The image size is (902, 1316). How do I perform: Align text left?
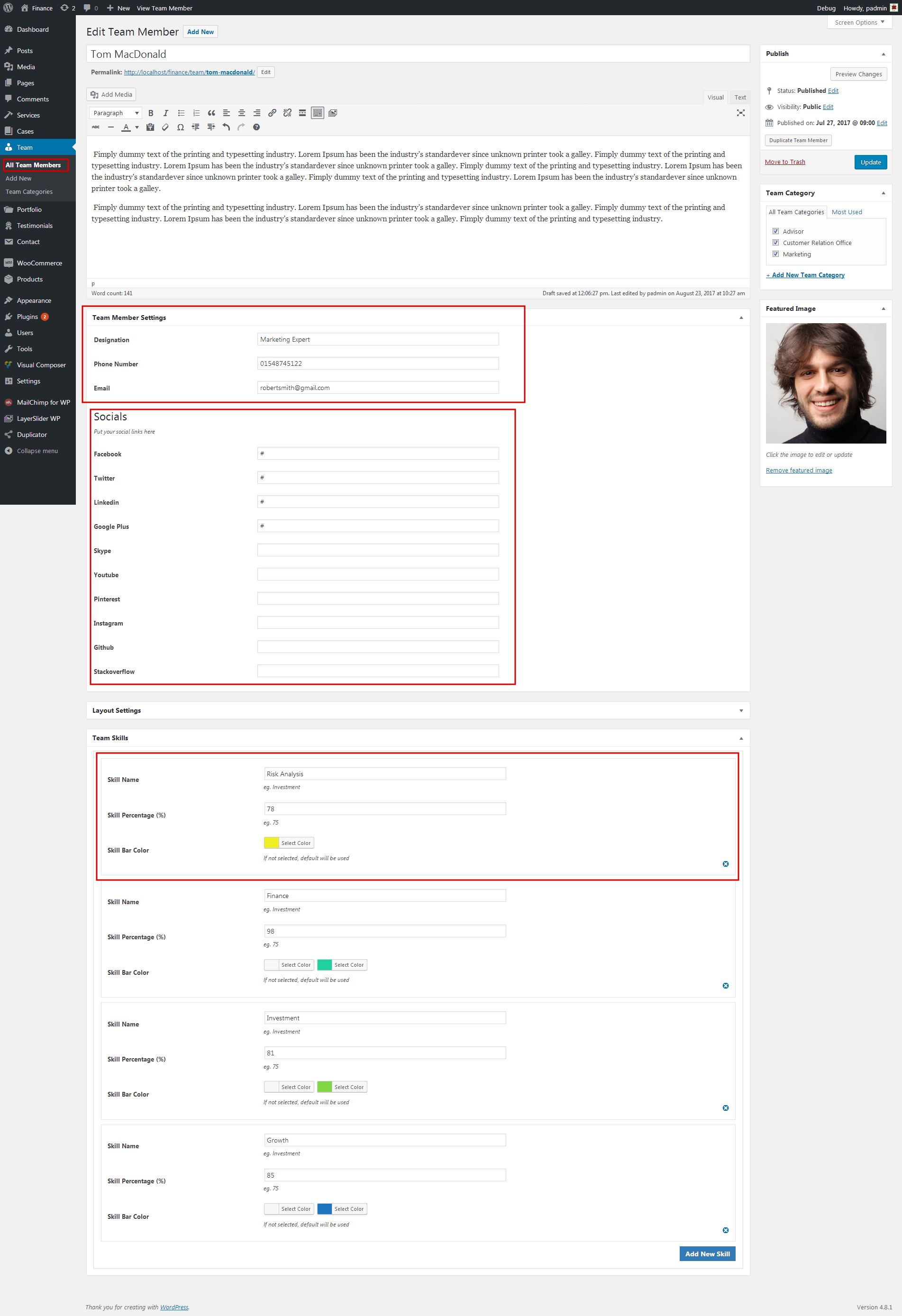[x=227, y=113]
